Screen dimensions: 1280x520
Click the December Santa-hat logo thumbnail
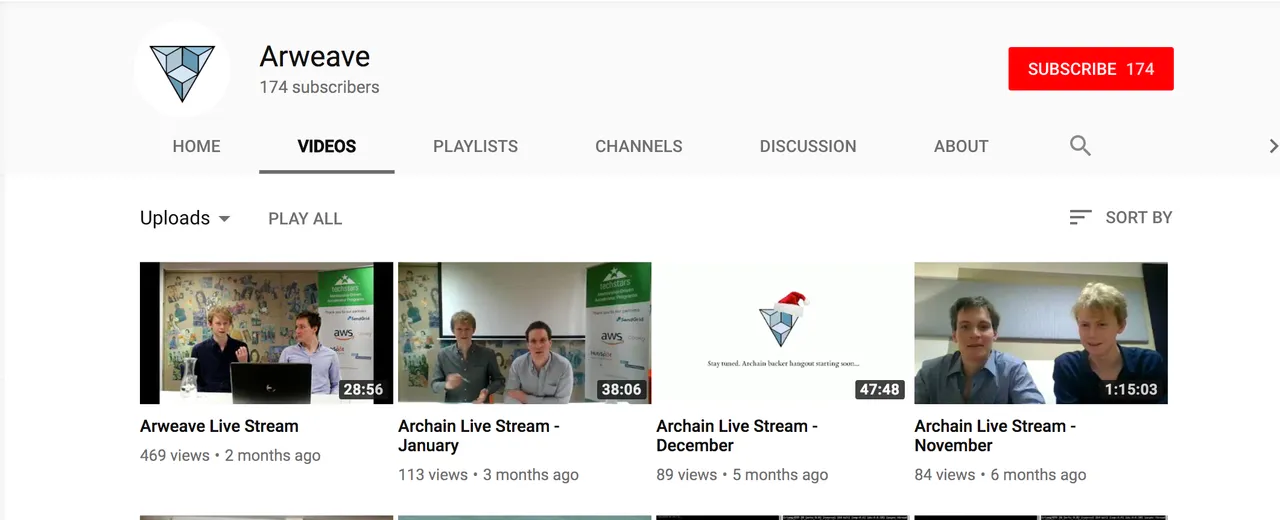click(782, 333)
